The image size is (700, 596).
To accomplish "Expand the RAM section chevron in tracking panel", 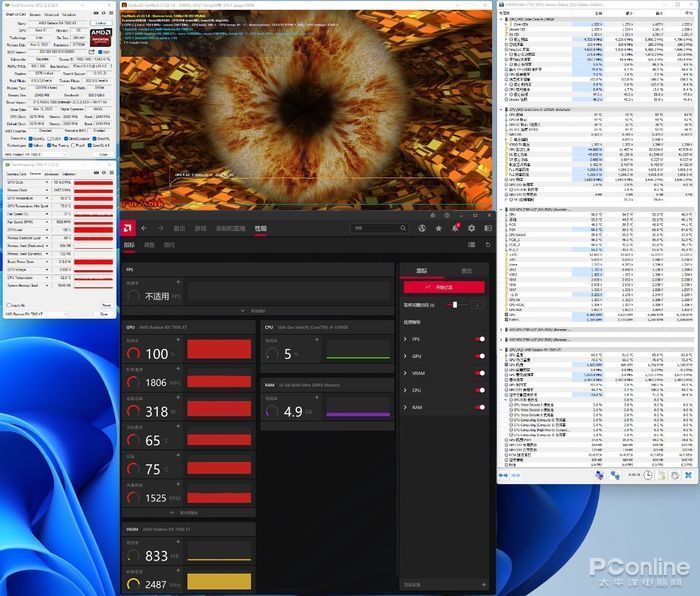I will pos(405,407).
